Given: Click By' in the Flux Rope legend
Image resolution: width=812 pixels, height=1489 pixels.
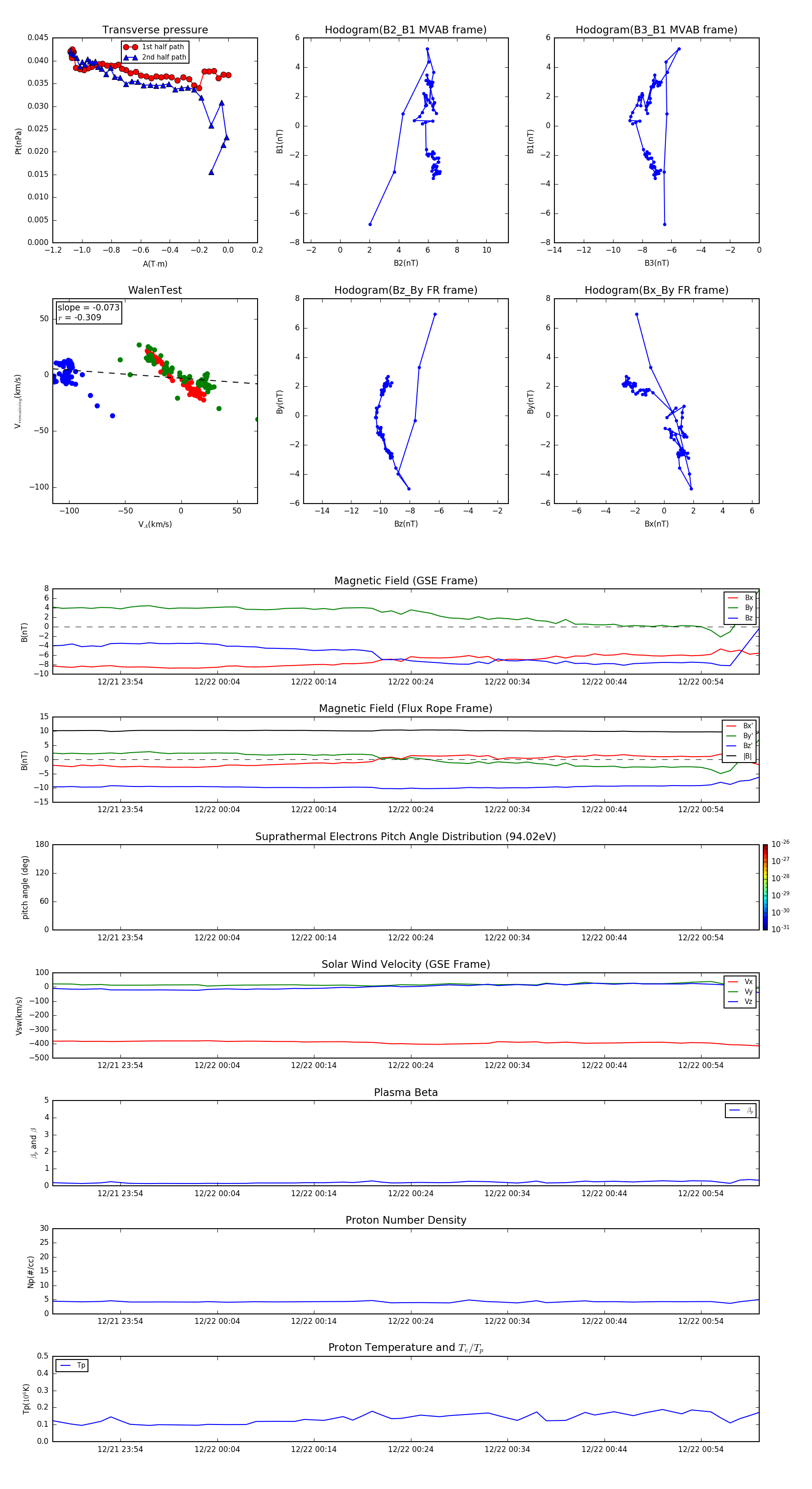Looking at the screenshot, I should click(740, 736).
